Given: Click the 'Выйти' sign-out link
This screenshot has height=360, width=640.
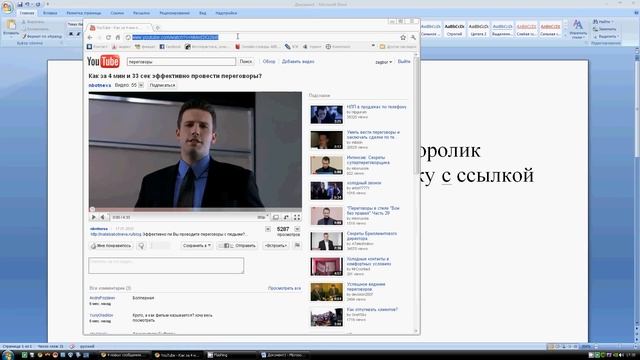Looking at the screenshot, I should pos(404,62).
